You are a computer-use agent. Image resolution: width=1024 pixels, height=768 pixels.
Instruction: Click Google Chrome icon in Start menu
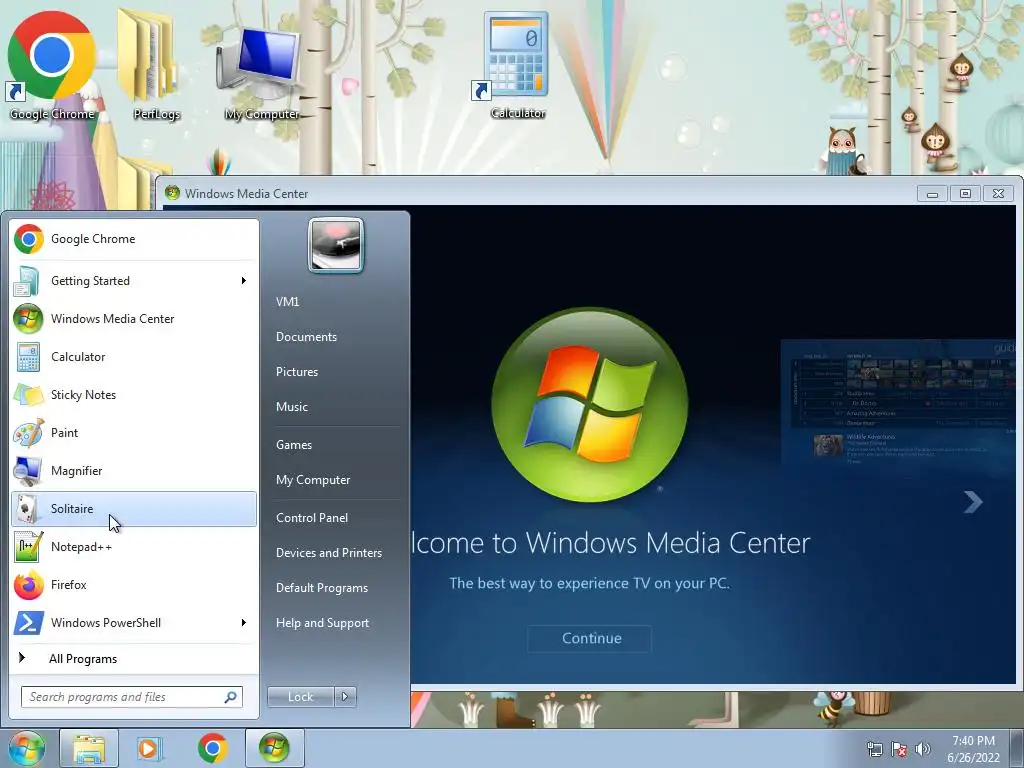coord(29,239)
